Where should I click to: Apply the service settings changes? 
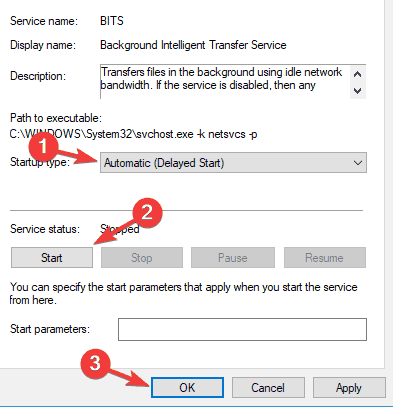click(349, 387)
